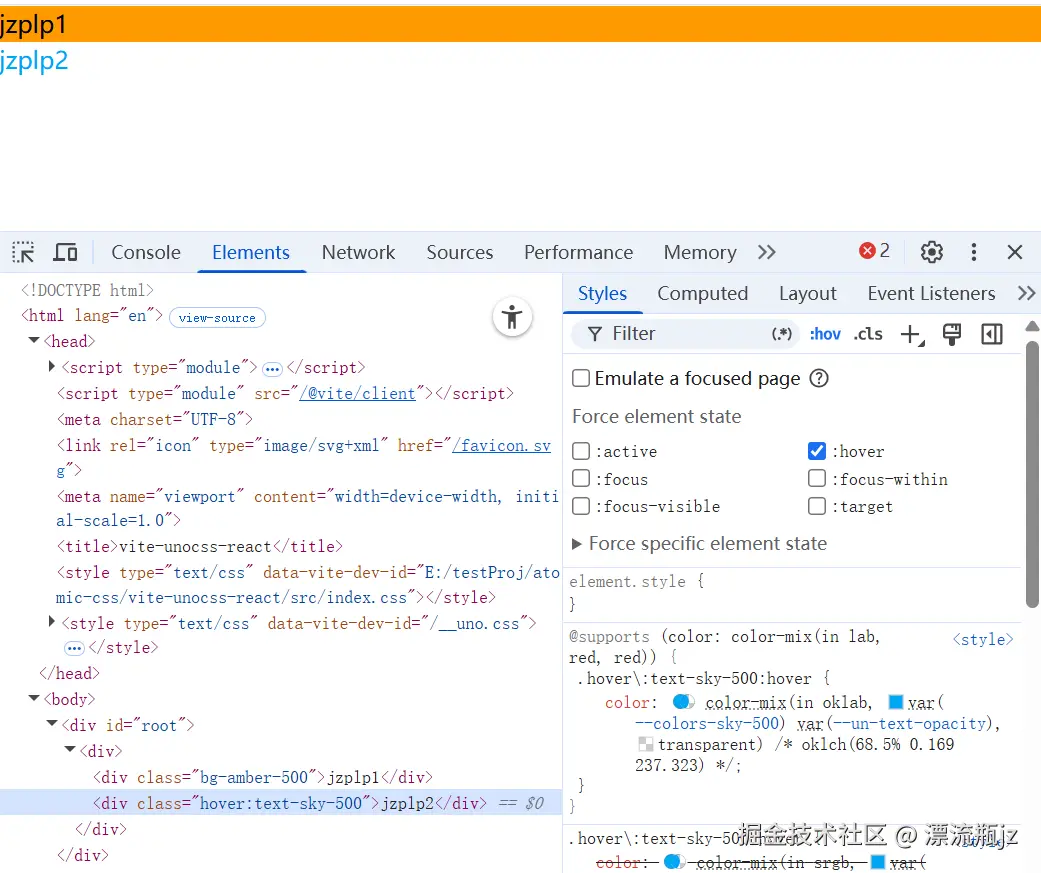Click the jzplp2 text on page
The width and height of the screenshot is (1041, 873).
tap(34, 61)
